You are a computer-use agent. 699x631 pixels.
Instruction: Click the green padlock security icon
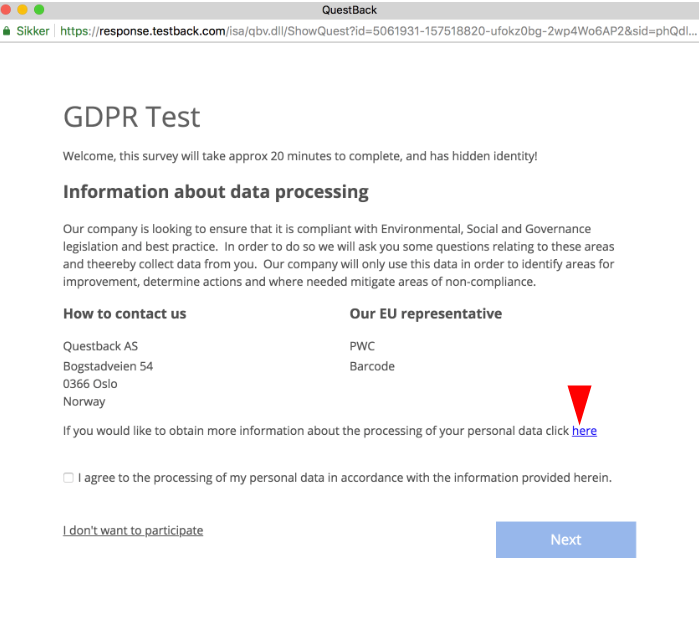pyautogui.click(x=6, y=31)
